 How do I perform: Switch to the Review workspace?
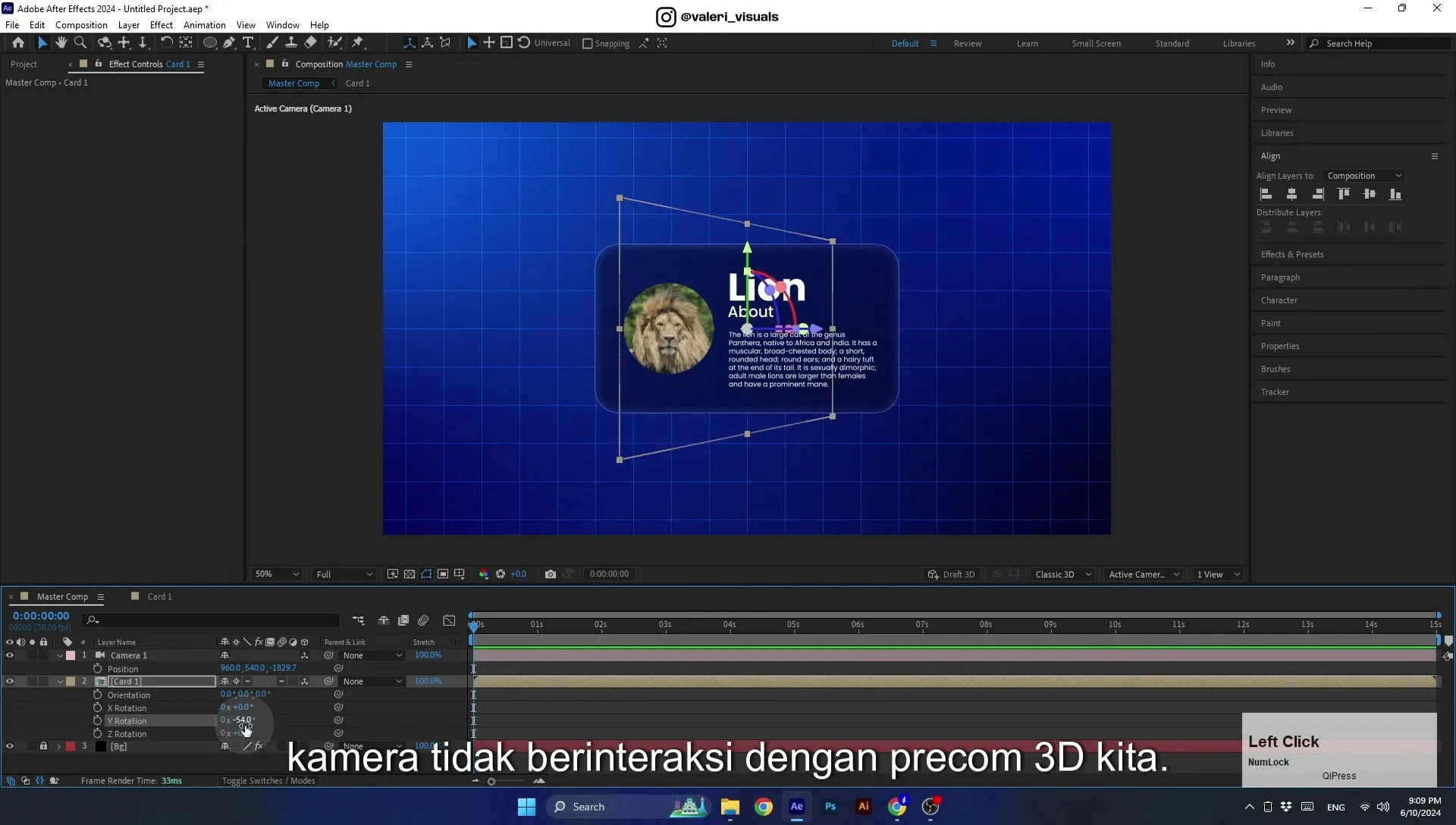tap(968, 44)
